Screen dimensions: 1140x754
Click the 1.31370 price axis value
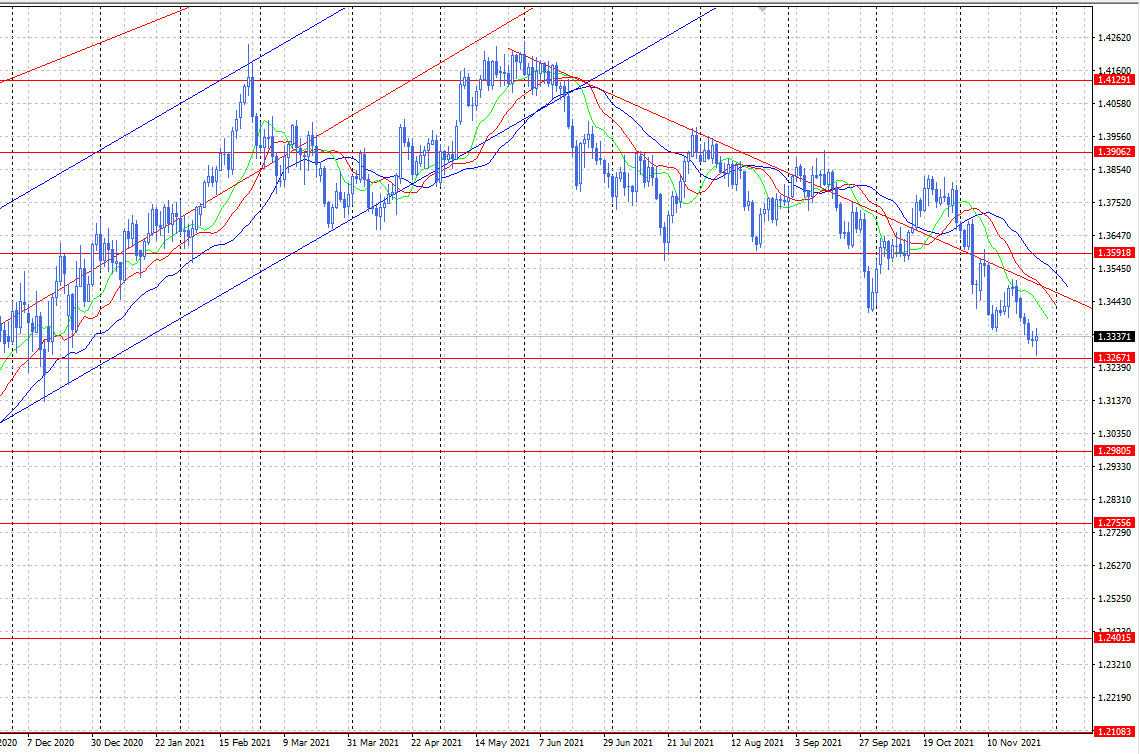(x=1114, y=401)
